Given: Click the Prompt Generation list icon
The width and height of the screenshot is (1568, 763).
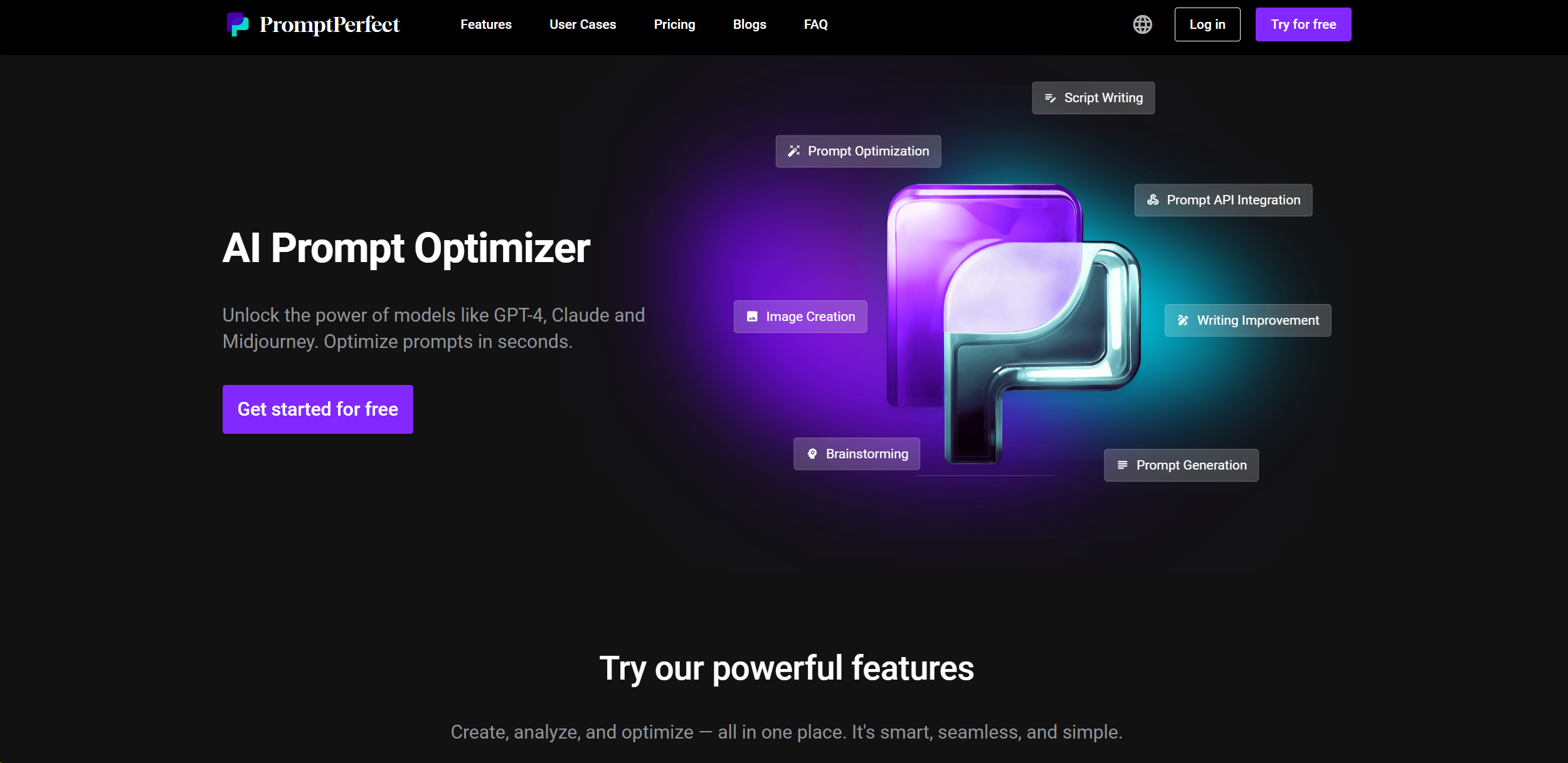Looking at the screenshot, I should (1122, 465).
